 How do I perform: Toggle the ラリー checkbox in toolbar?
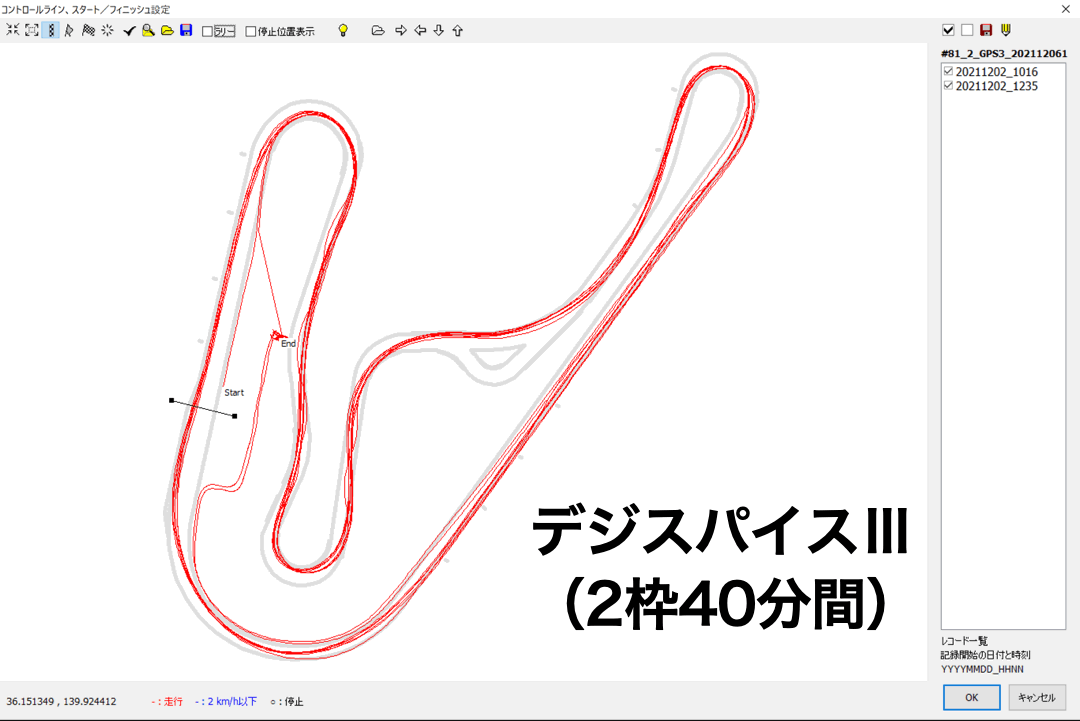(207, 31)
